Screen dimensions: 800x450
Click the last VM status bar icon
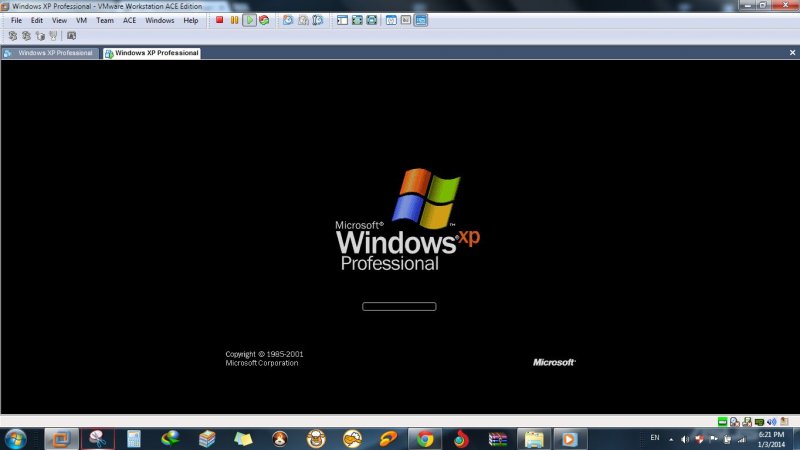point(784,421)
